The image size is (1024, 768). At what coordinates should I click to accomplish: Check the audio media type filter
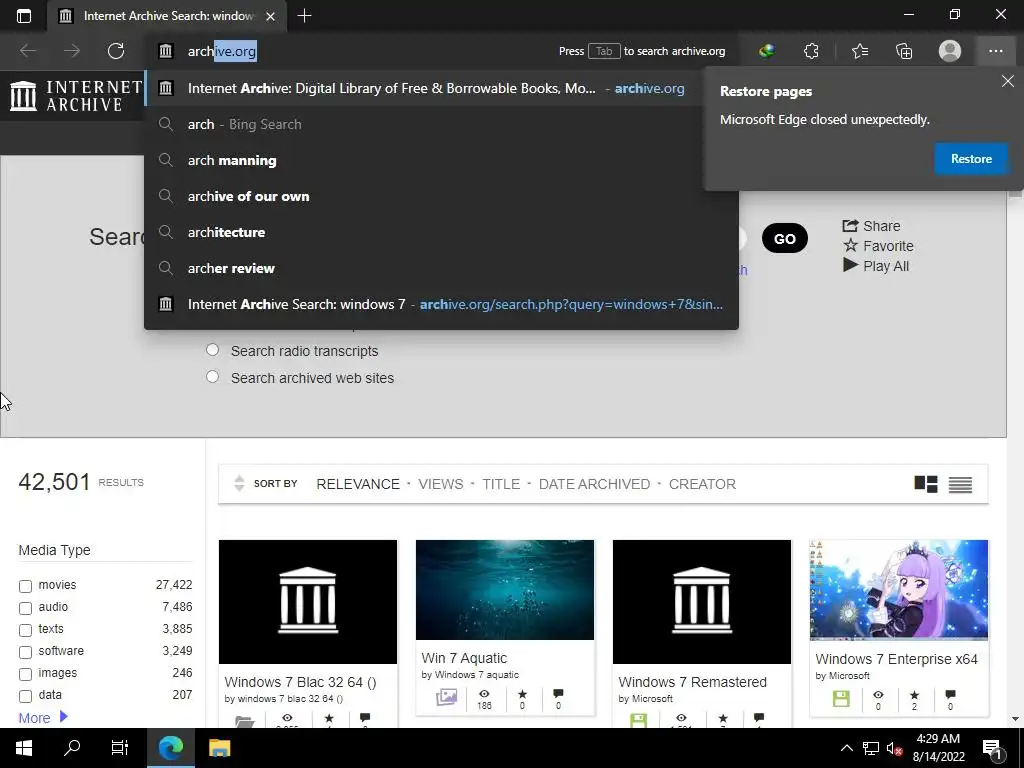click(25, 608)
